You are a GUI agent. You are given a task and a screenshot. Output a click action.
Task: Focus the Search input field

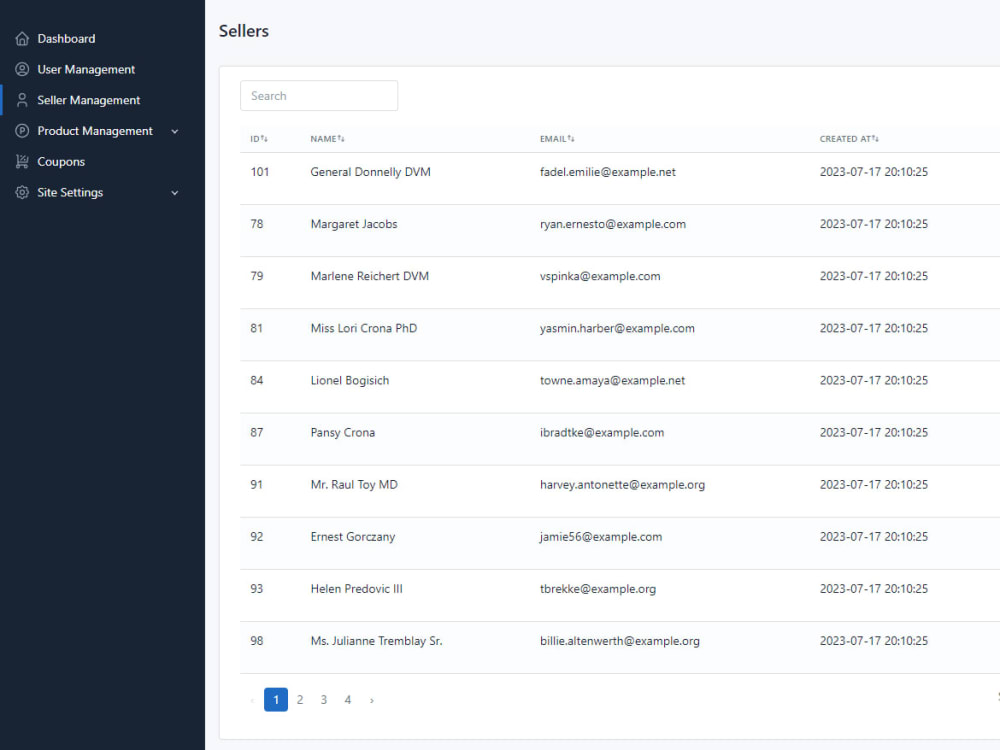(319, 96)
